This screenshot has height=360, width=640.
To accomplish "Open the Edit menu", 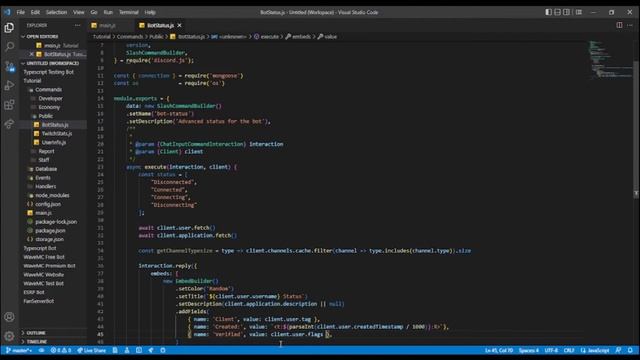I will tap(36, 12).
